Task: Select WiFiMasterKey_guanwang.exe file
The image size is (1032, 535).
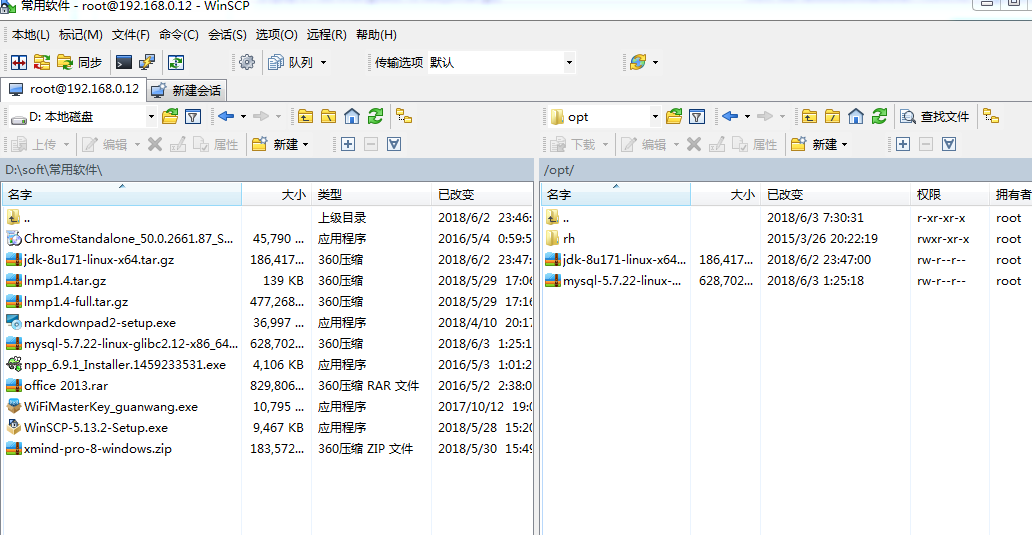Action: pyautogui.click(x=111, y=407)
